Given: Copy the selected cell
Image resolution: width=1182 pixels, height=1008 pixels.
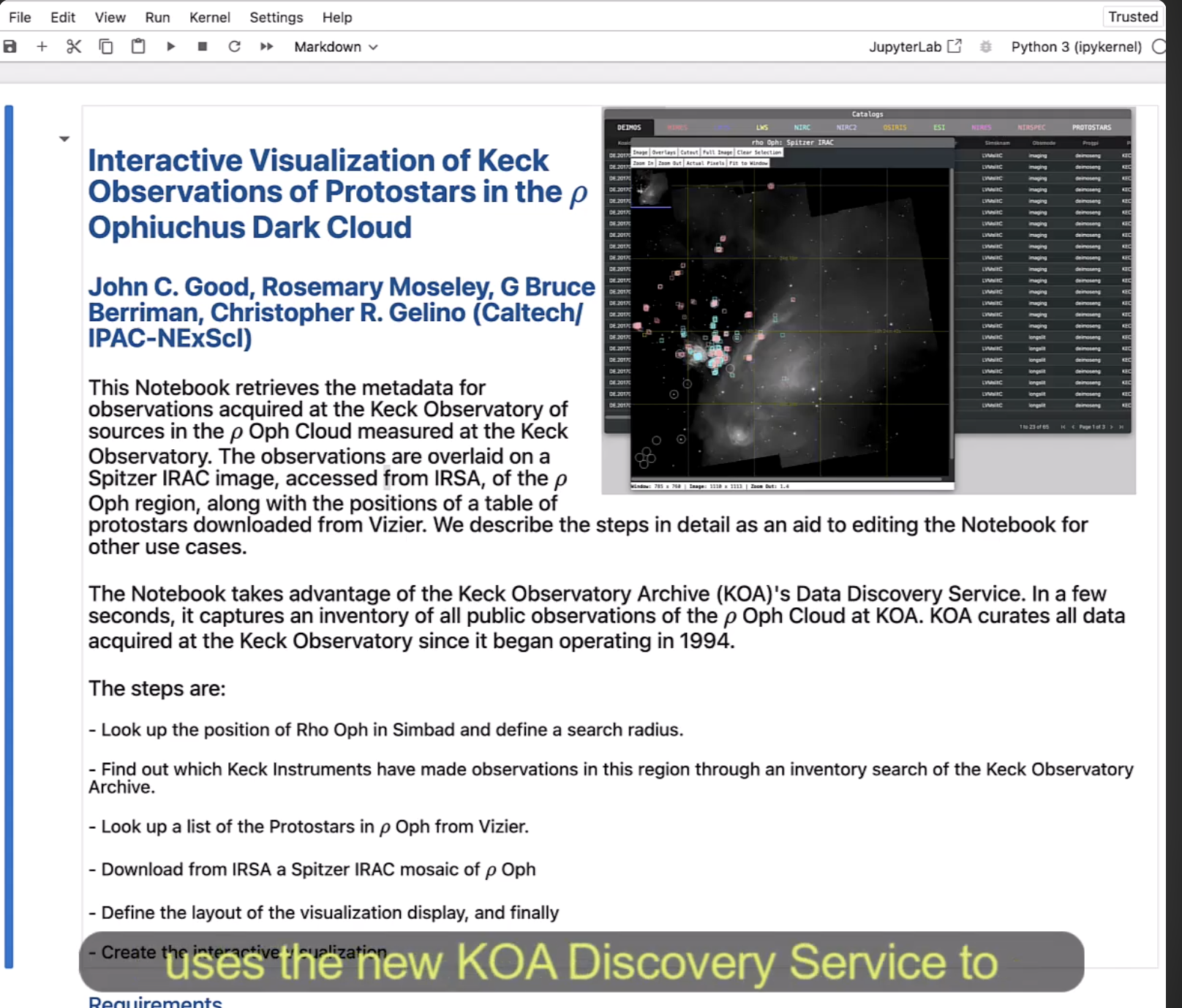Looking at the screenshot, I should [106, 47].
